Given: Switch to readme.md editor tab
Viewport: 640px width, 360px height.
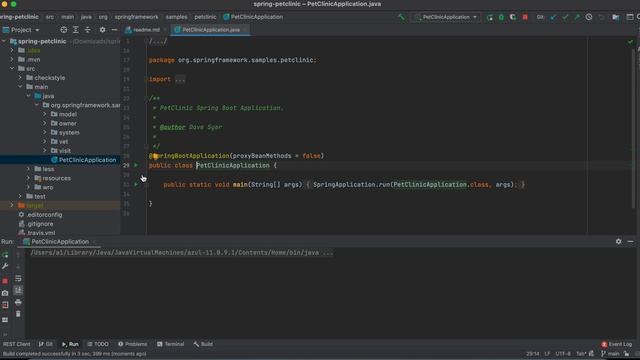Looking at the screenshot, I should pos(146,30).
